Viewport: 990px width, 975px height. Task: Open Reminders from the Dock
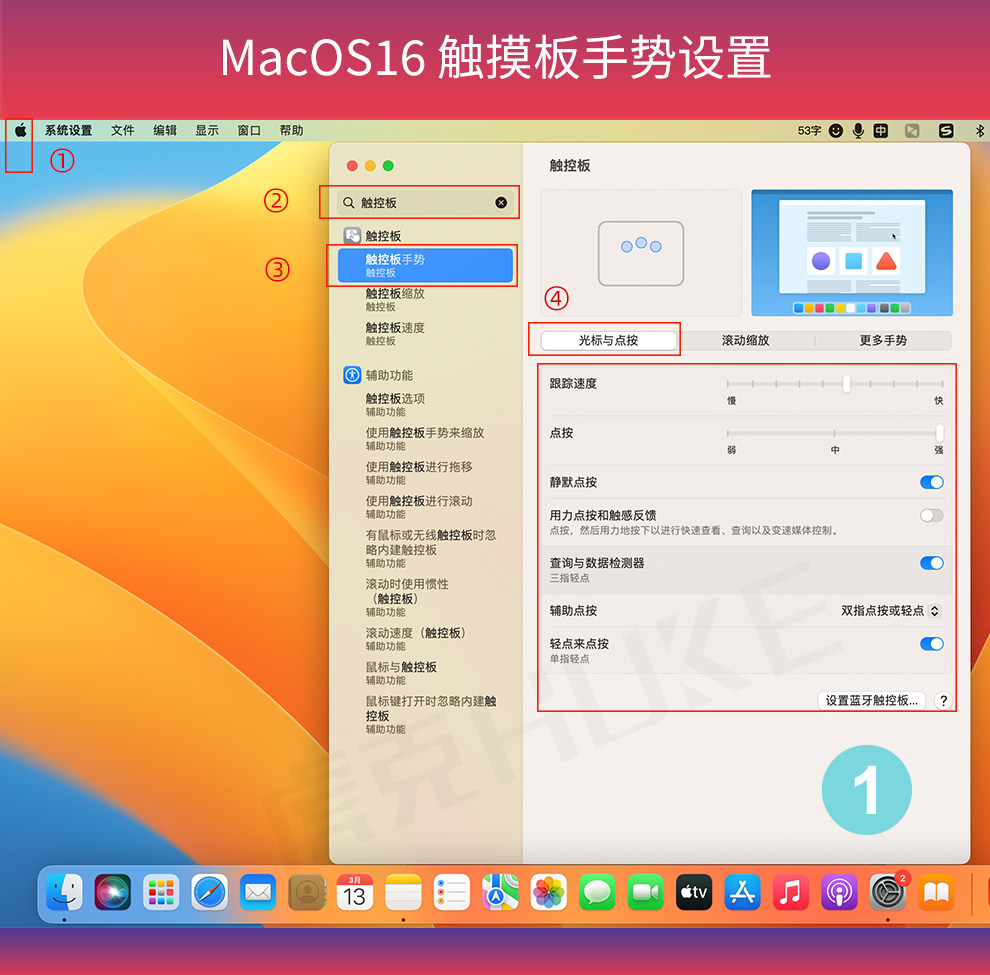coord(451,892)
